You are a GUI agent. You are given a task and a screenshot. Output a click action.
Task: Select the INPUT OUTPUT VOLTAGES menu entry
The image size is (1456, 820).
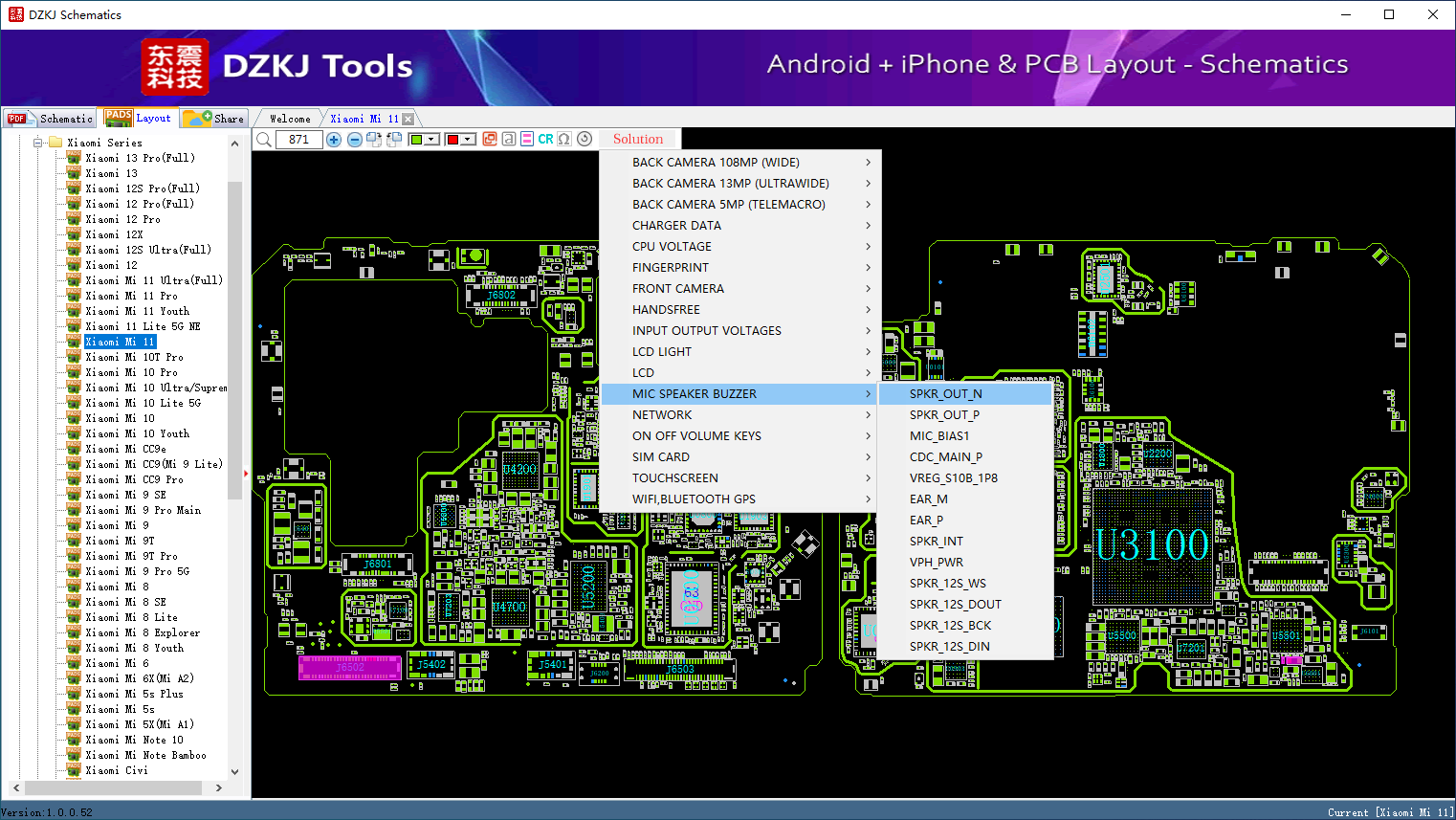click(x=740, y=331)
